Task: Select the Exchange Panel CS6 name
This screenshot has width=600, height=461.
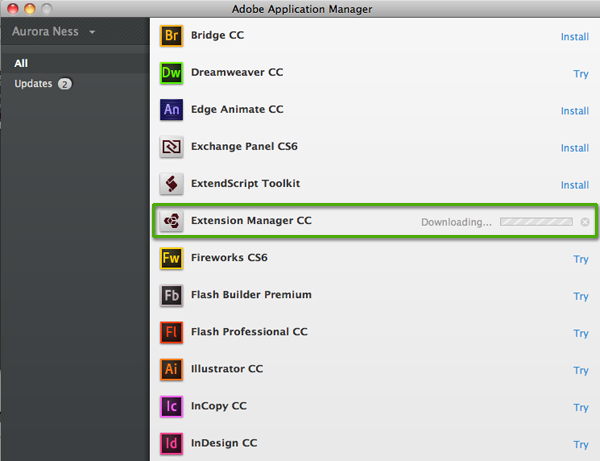Action: click(x=244, y=147)
